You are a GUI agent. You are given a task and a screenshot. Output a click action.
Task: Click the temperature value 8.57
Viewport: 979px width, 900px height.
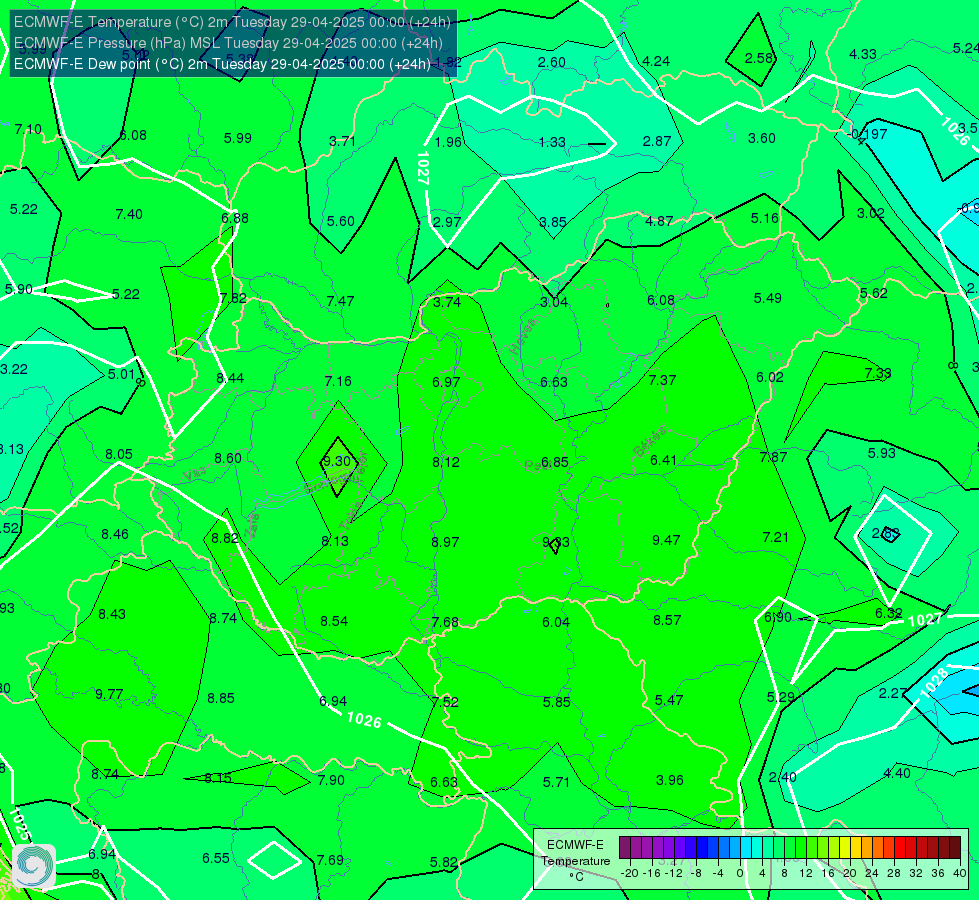click(x=667, y=620)
